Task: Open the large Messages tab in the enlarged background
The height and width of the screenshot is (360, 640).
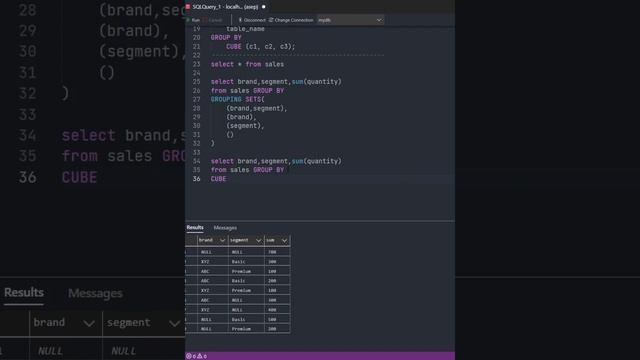Action: pos(95,293)
